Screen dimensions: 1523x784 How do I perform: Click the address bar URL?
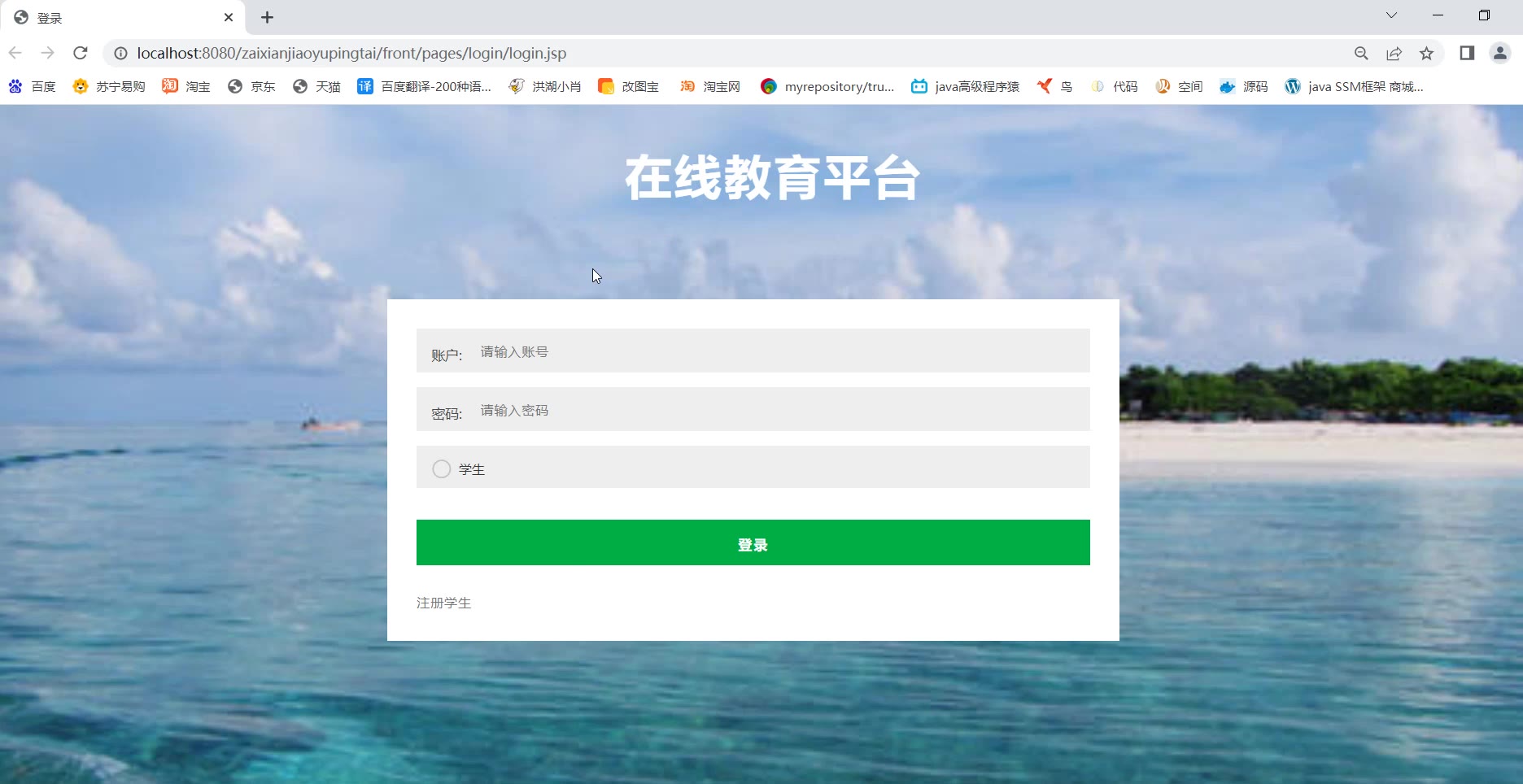pyautogui.click(x=351, y=53)
